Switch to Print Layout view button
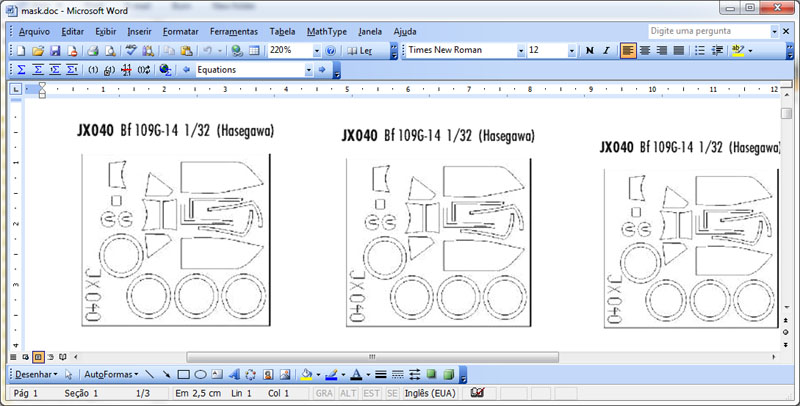Image resolution: width=800 pixels, height=406 pixels. [x=38, y=357]
